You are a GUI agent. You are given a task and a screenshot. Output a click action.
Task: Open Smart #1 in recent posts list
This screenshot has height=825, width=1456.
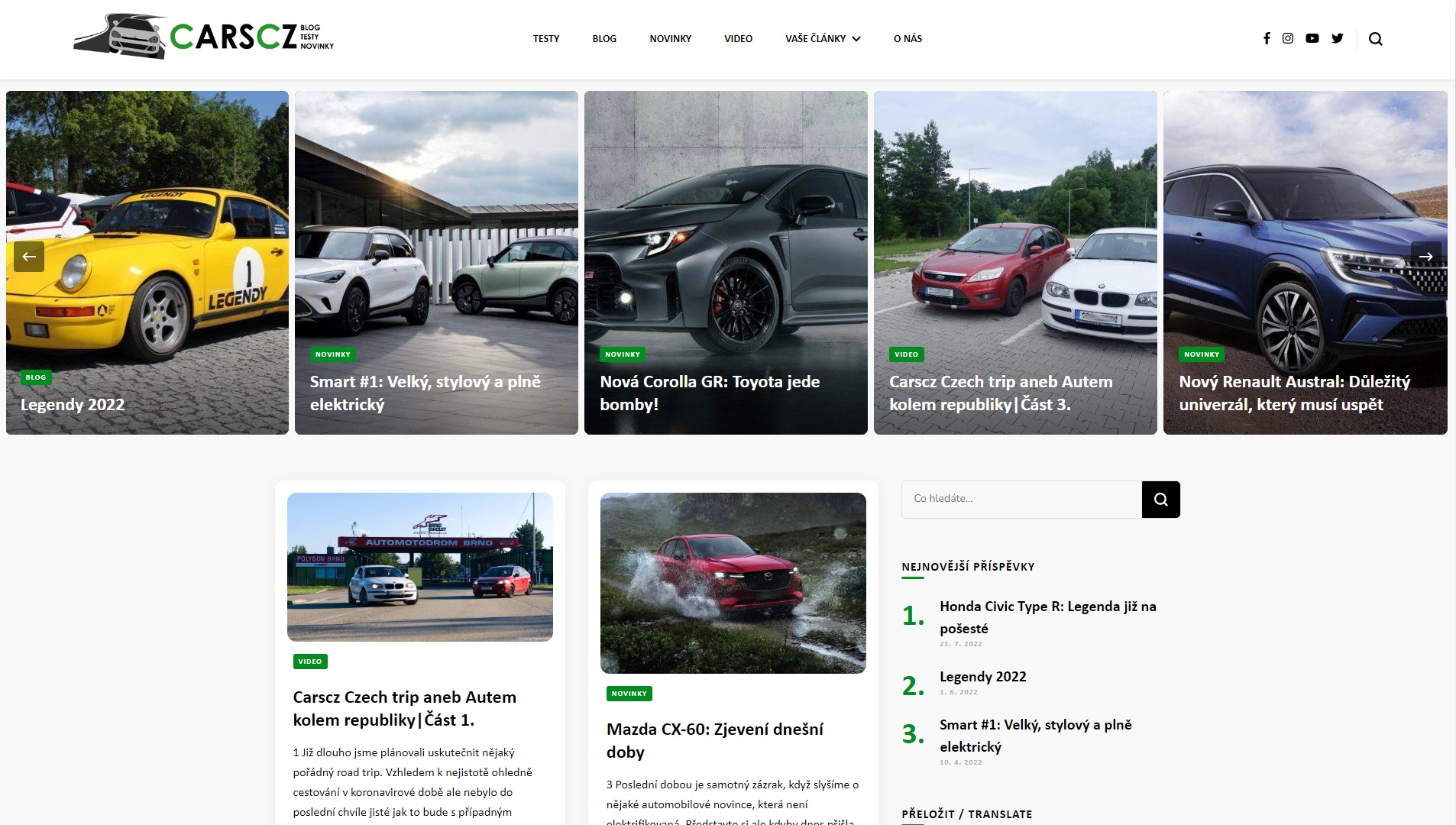pyautogui.click(x=1036, y=736)
